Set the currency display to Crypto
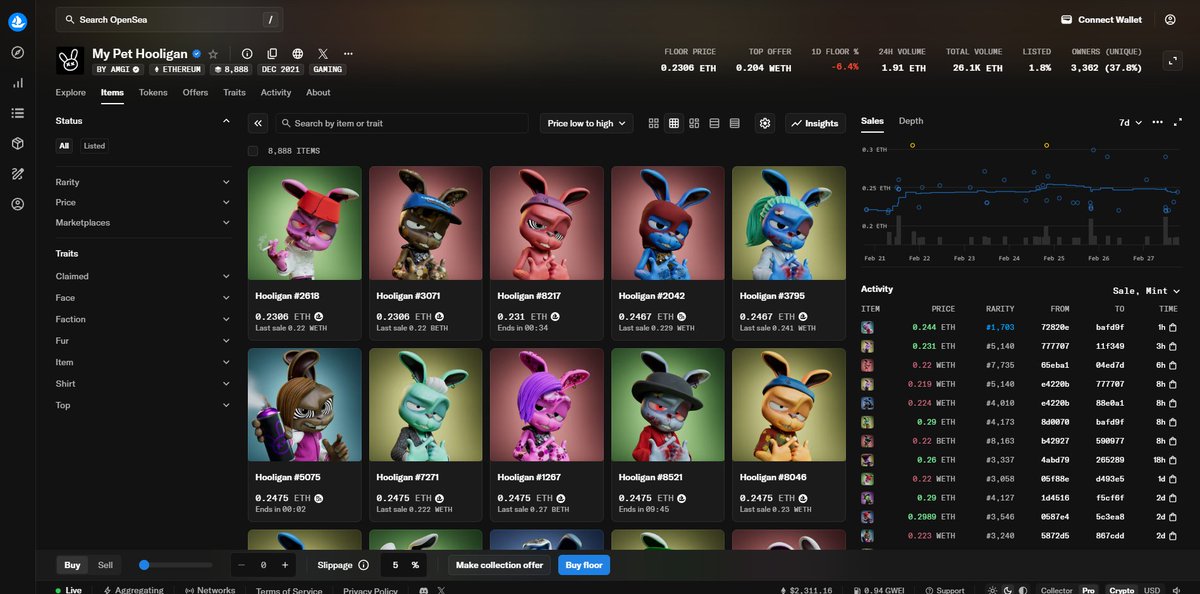Viewport: 1200px width, 594px height. (1122, 590)
